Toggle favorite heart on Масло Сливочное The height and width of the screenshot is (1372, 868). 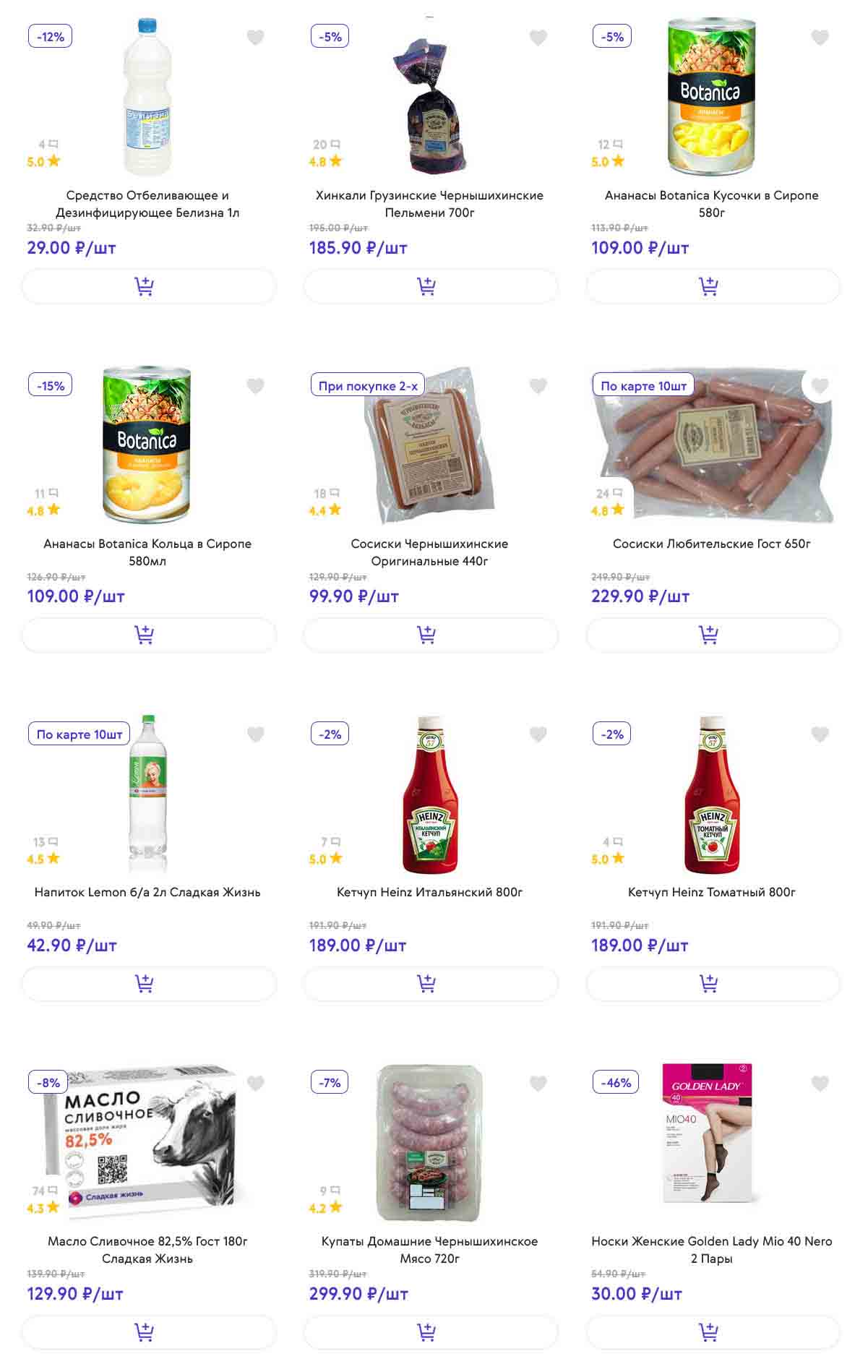(x=256, y=1083)
